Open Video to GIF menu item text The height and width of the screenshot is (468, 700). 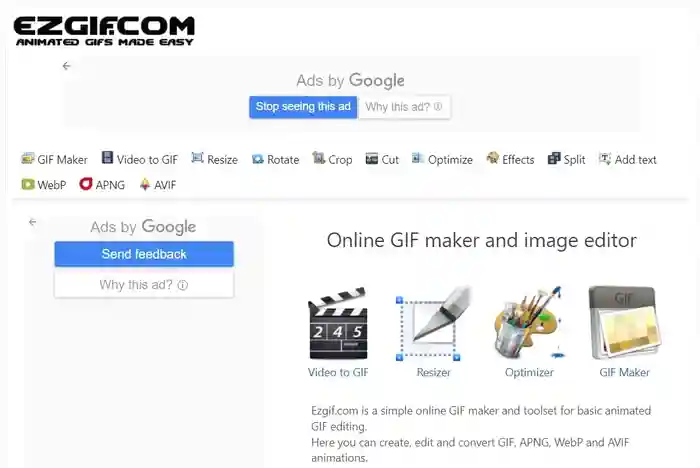147,160
